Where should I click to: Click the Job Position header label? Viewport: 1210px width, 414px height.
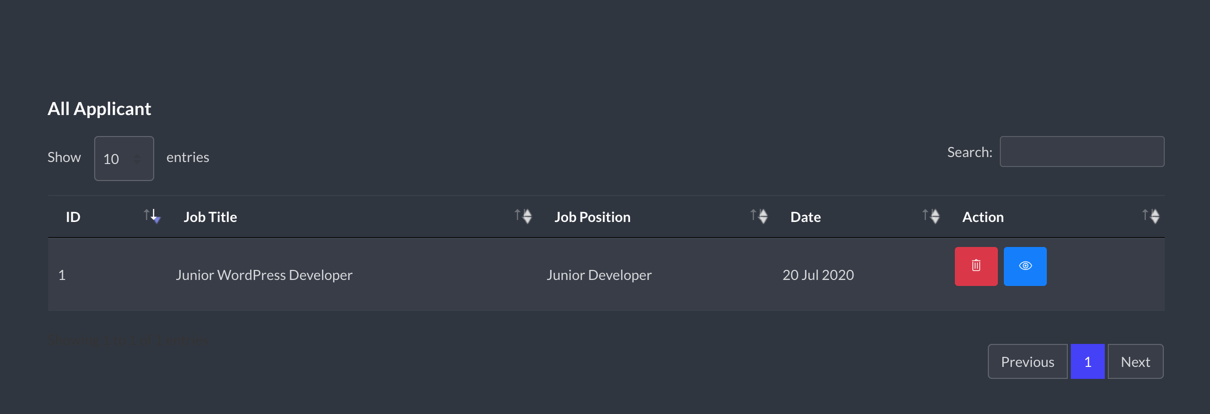coord(592,217)
